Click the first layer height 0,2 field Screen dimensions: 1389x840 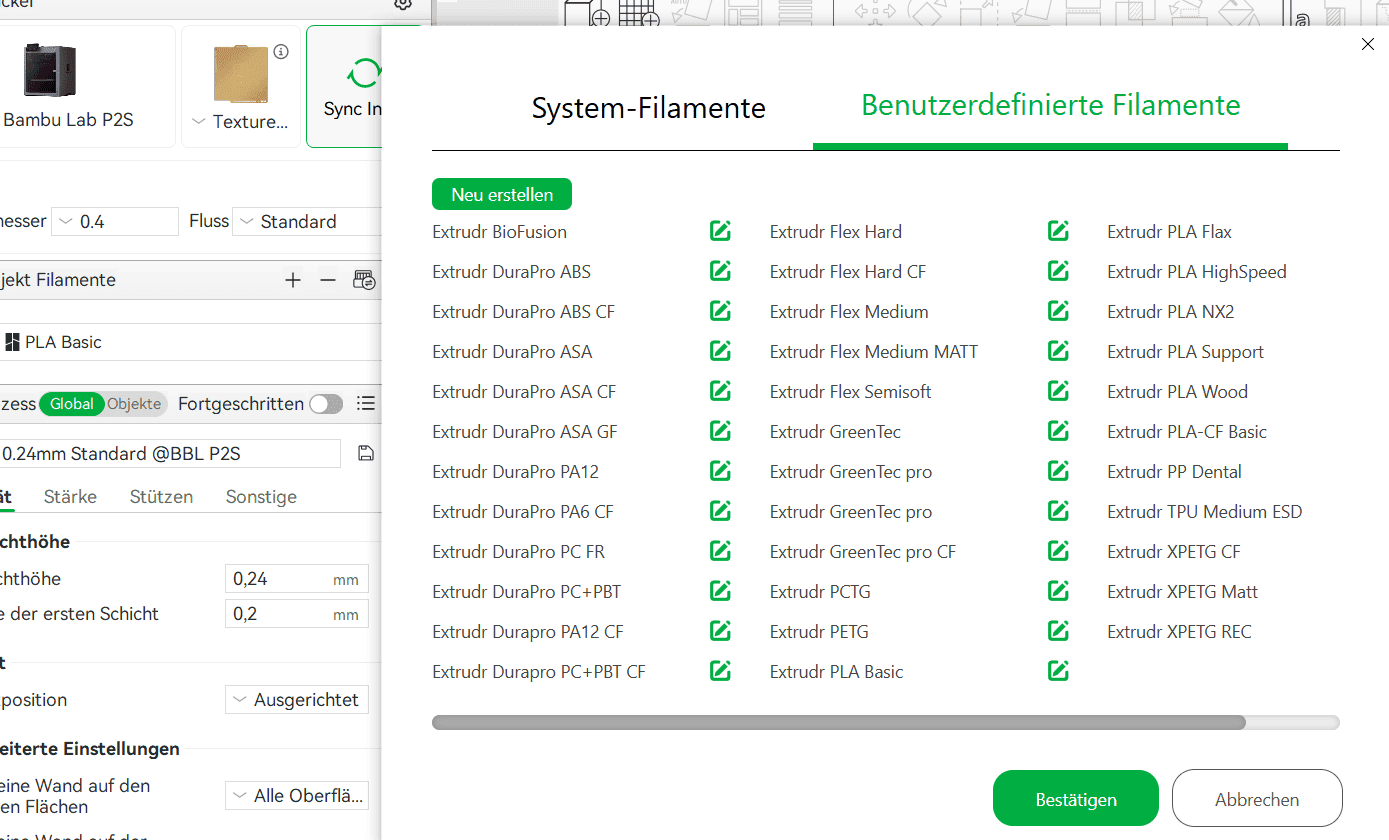(297, 614)
